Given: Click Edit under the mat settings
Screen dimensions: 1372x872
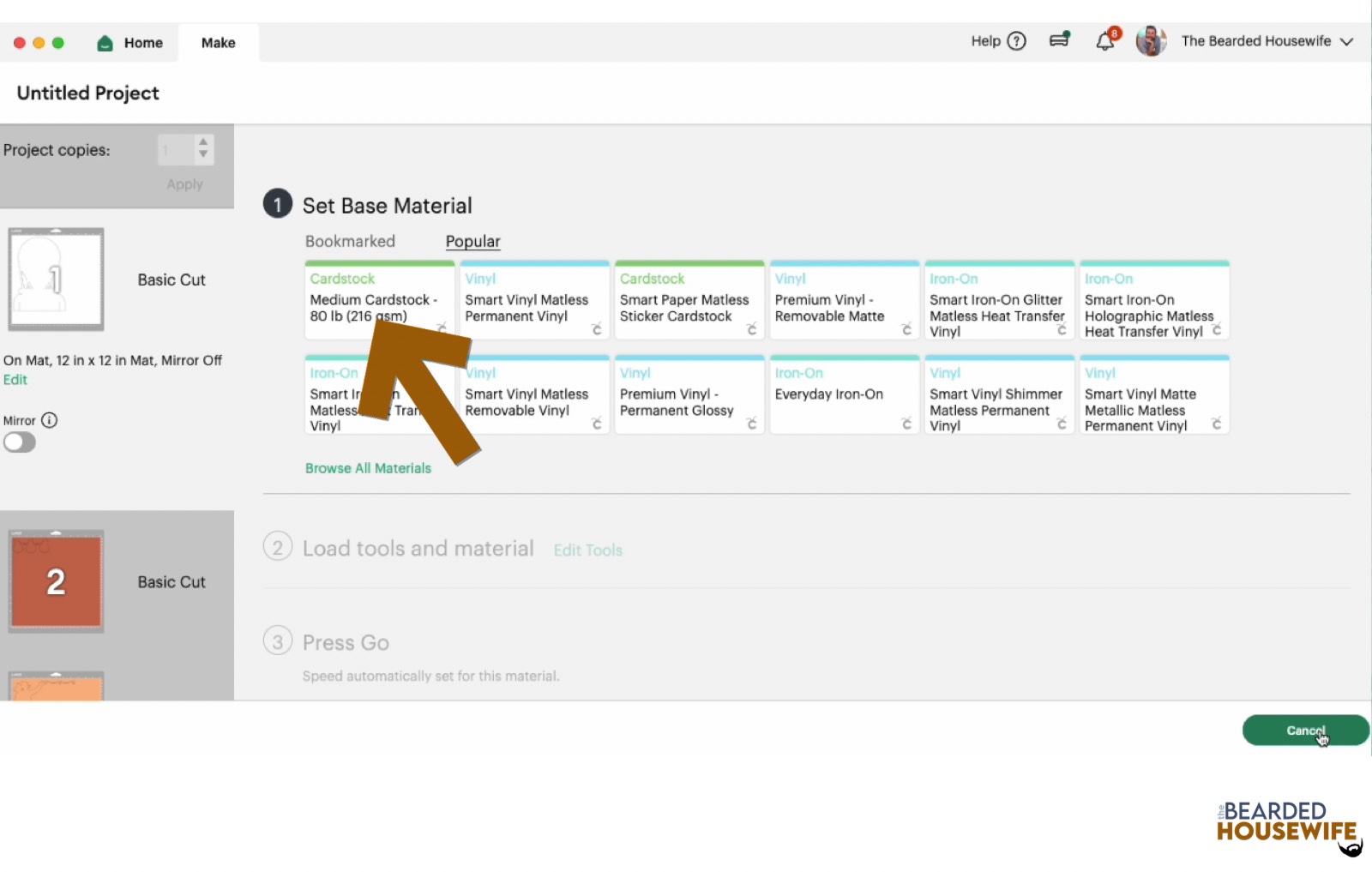Looking at the screenshot, I should coord(15,379).
